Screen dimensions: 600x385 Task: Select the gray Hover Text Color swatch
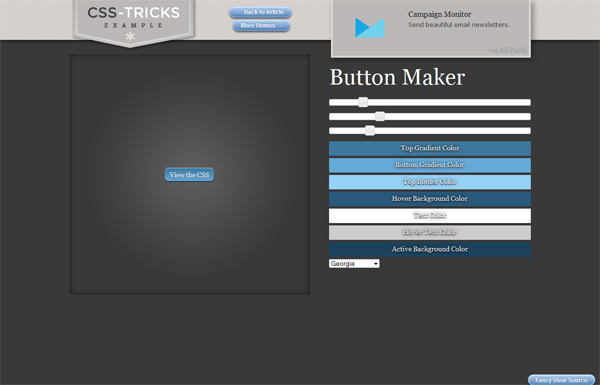pos(430,233)
